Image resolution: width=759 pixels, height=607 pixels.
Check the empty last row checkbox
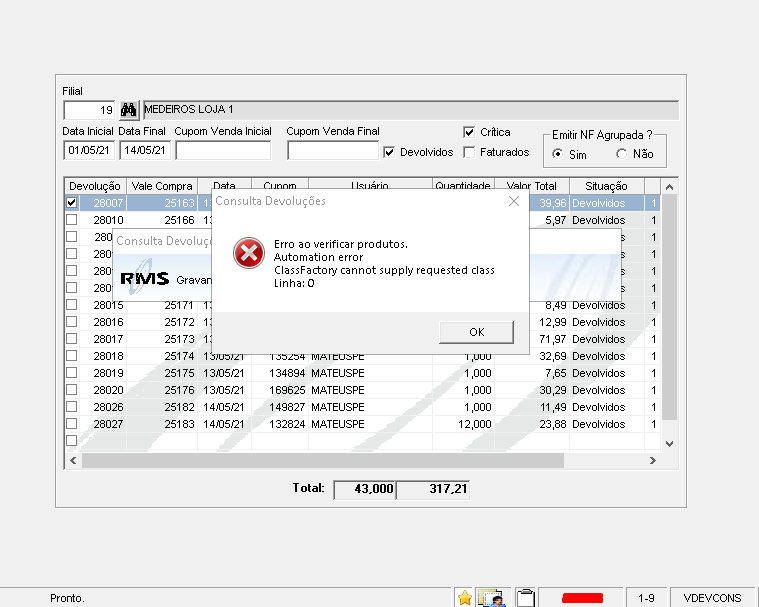(72, 440)
